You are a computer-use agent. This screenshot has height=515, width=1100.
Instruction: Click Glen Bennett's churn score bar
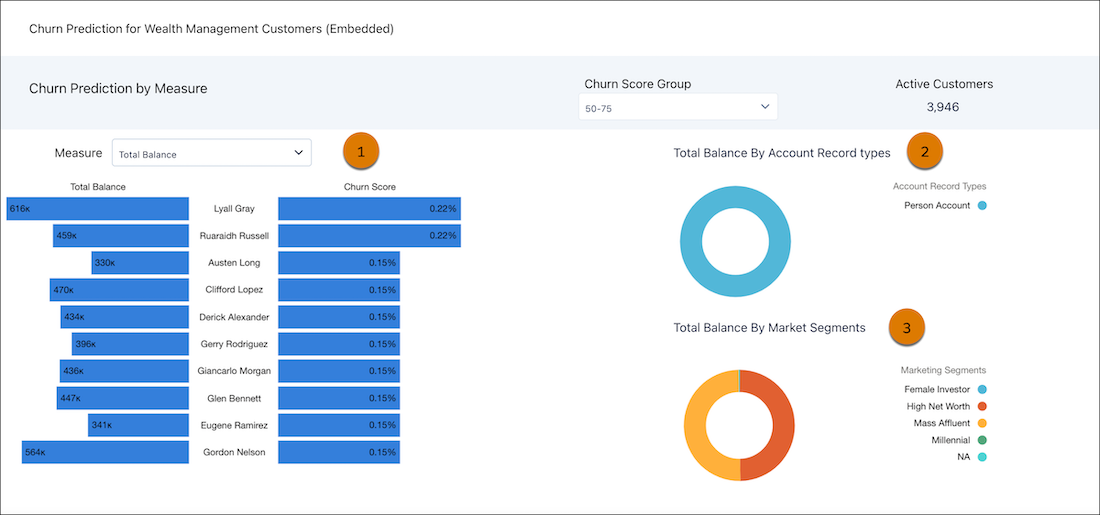point(339,398)
